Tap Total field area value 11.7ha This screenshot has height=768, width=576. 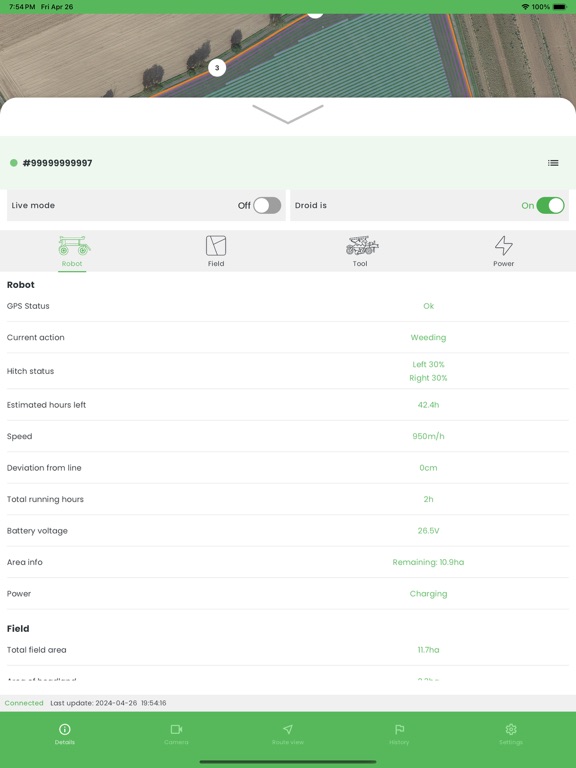[x=429, y=650]
